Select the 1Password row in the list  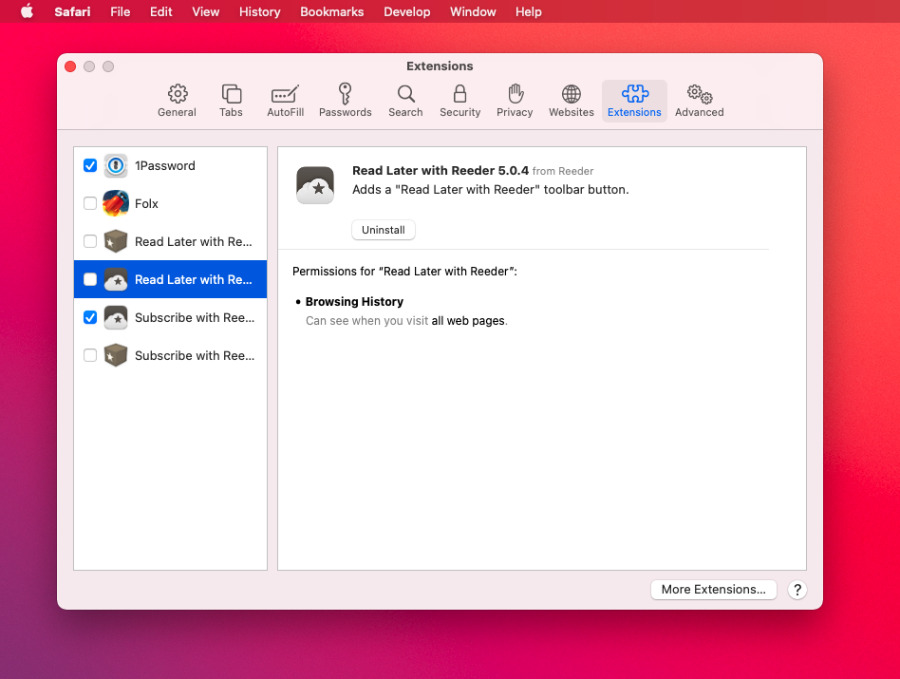pos(170,166)
